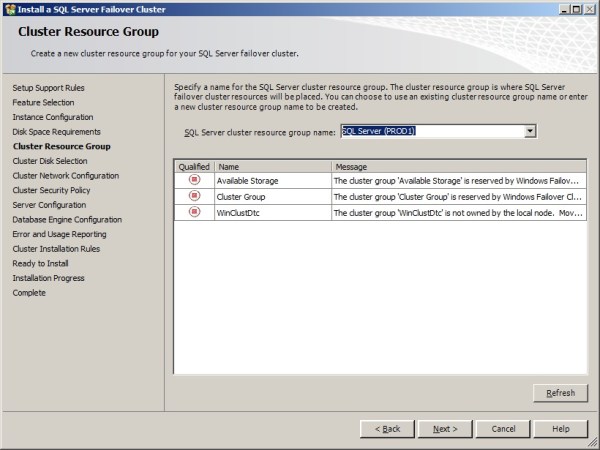Screen dimensions: 600x450
Task: Select the Available Storage row name
Action: pos(248,181)
